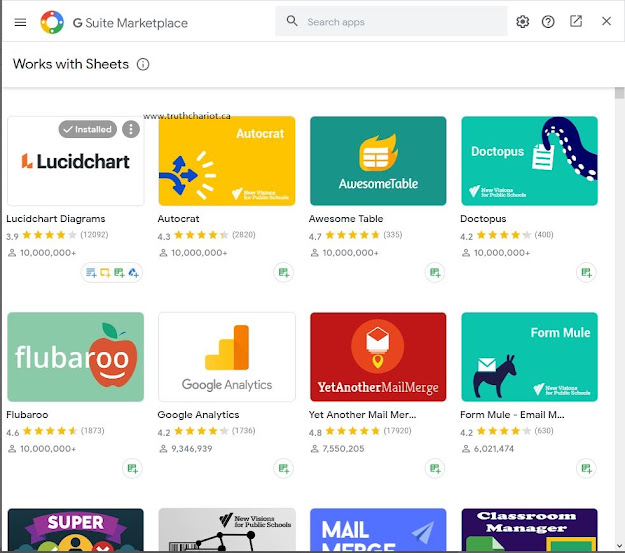The width and height of the screenshot is (625, 553).
Task: Click the G Suite Marketplace logo
Action: tap(52, 22)
